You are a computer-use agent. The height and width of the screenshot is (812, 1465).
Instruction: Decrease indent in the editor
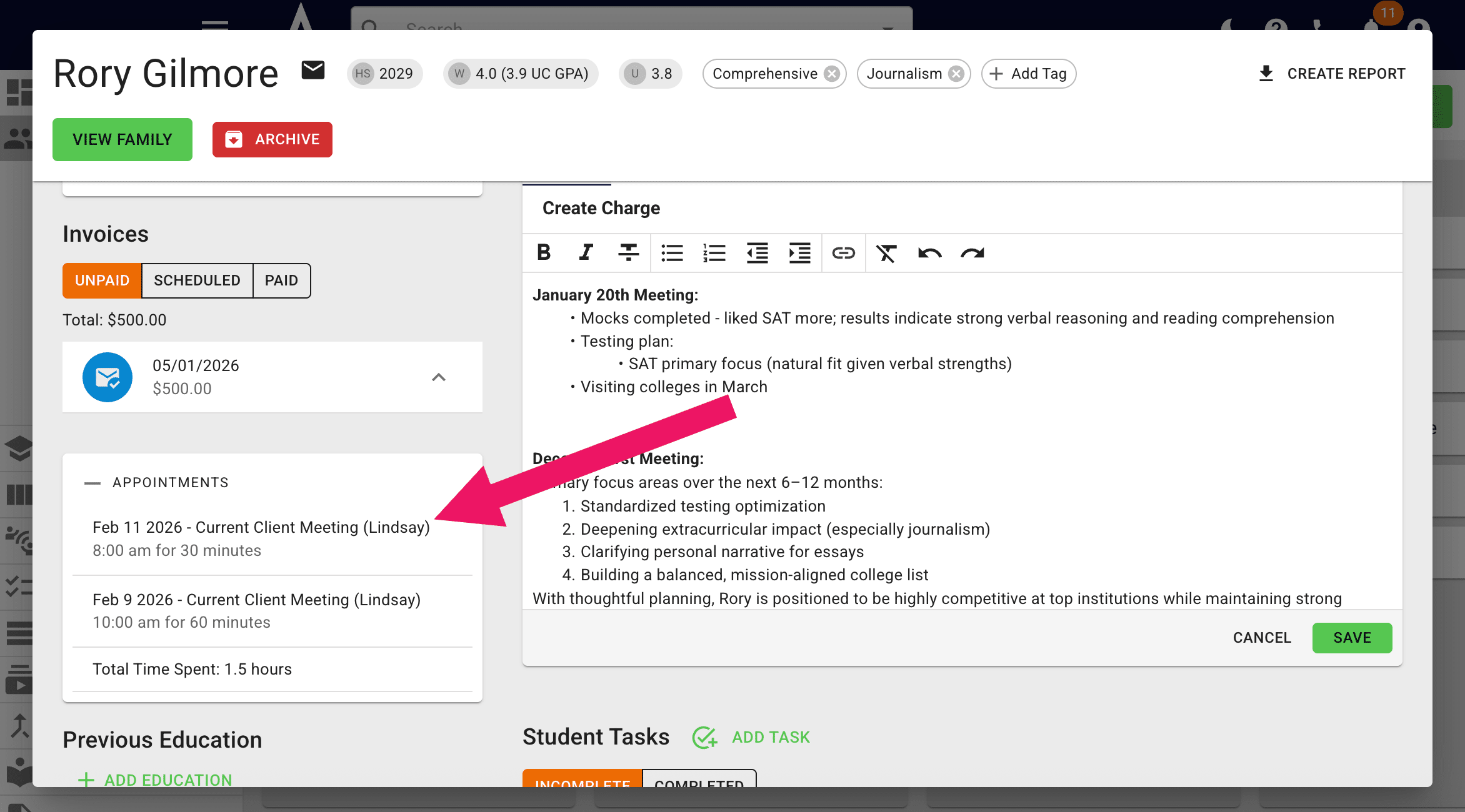coord(757,253)
